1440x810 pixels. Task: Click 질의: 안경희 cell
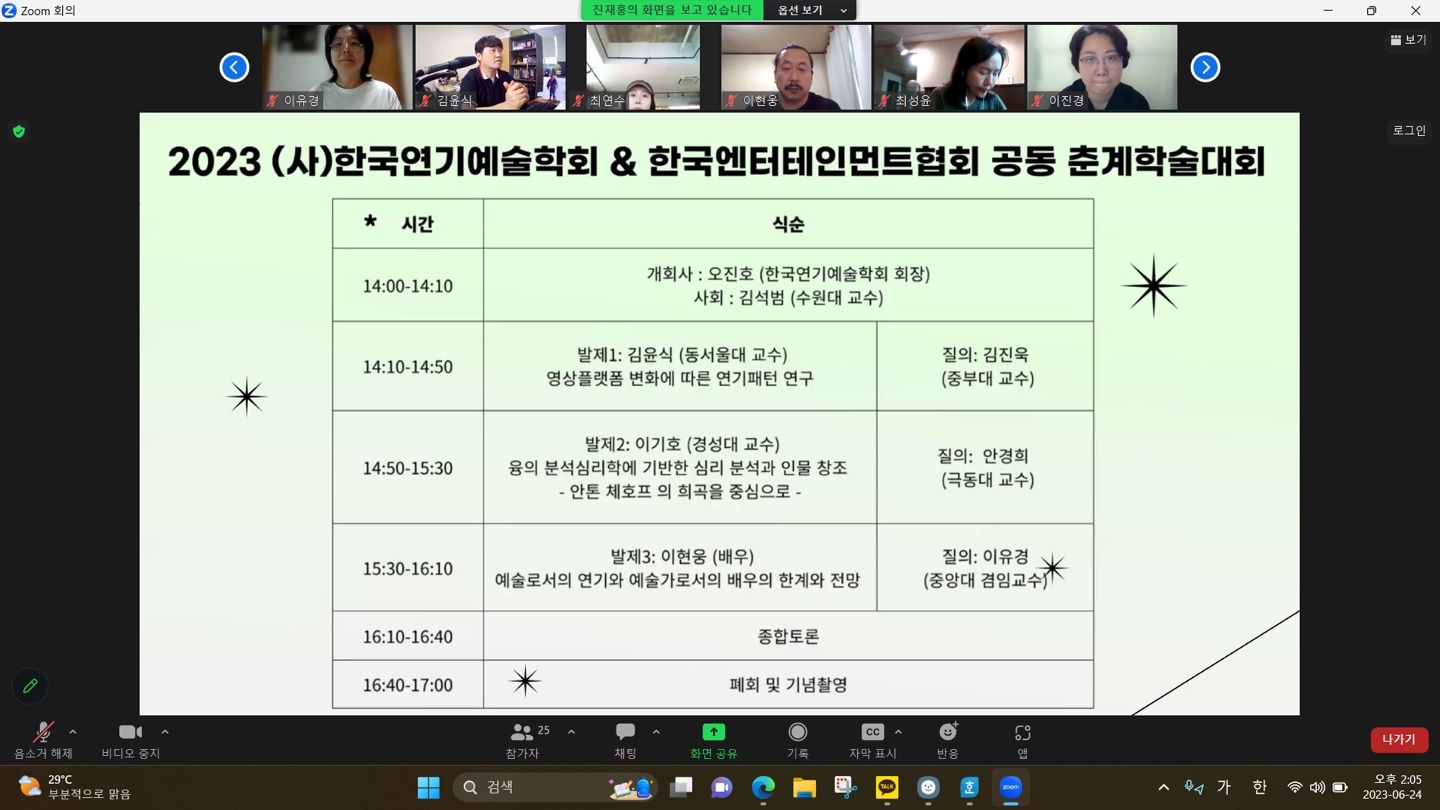[985, 467]
